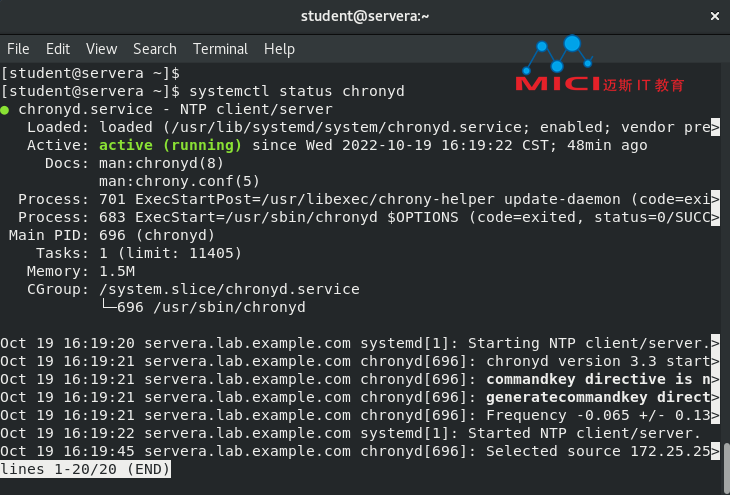Click the 'lines 1-20/20 (END)' pager status
The width and height of the screenshot is (730, 495).
[85, 469]
